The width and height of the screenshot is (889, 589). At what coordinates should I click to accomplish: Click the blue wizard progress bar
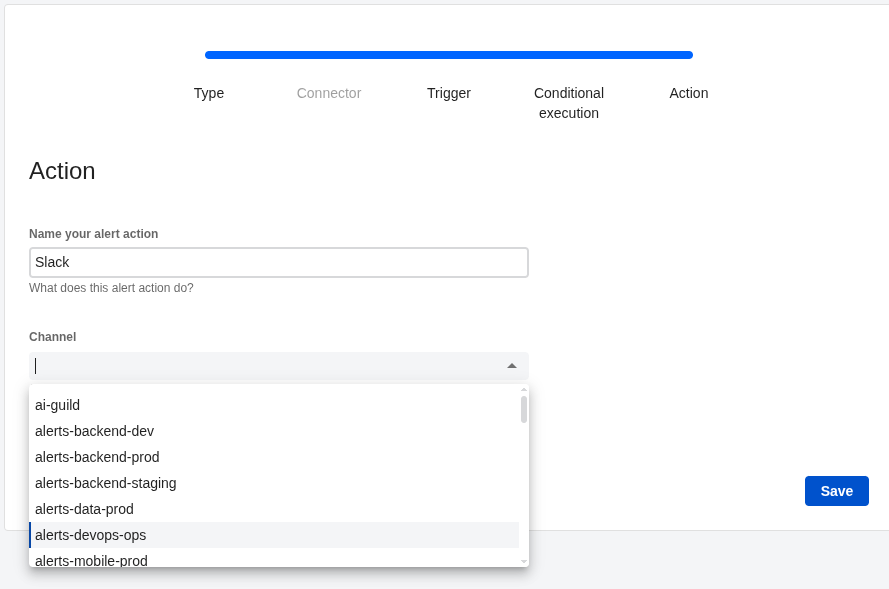(x=449, y=55)
